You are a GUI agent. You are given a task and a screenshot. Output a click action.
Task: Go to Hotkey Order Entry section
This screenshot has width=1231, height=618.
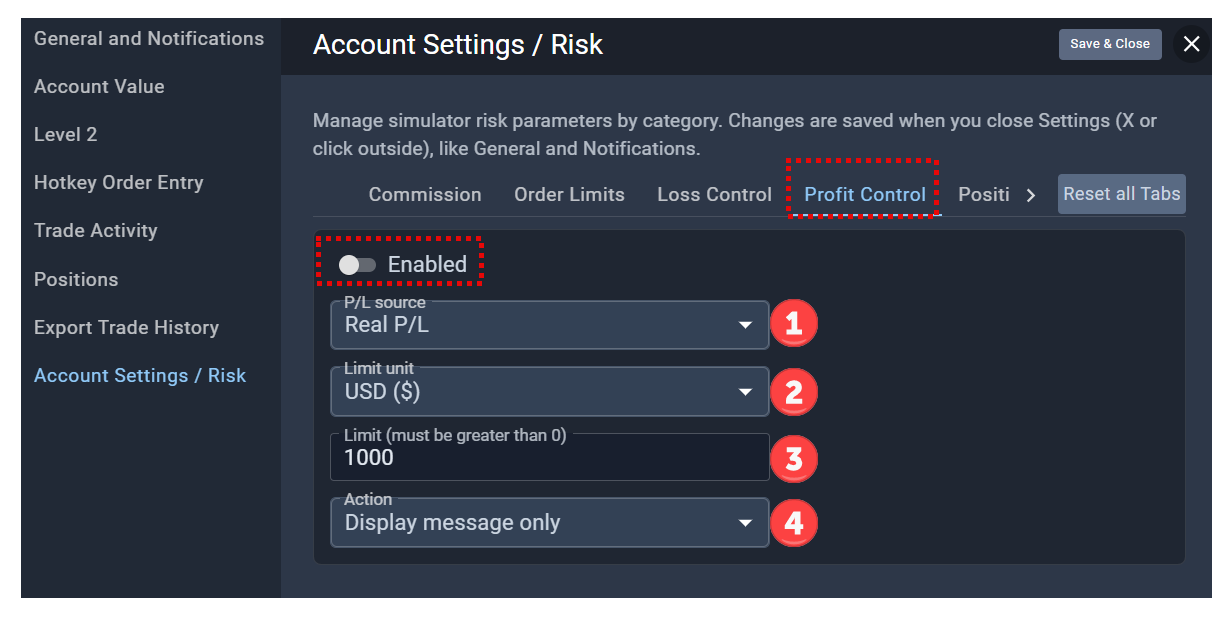point(118,183)
